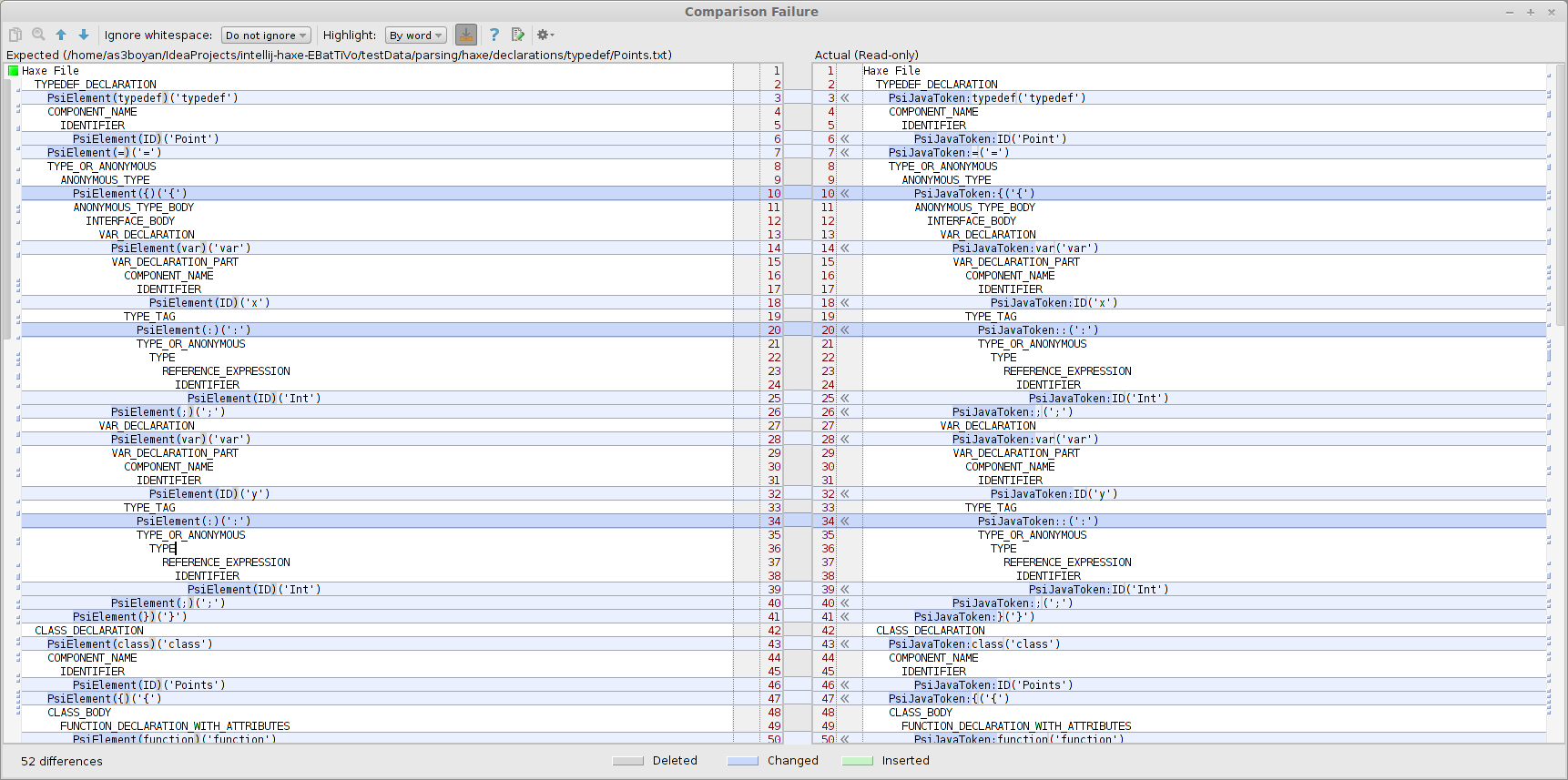Open the Highlight 'By word' dropdown

(x=416, y=35)
